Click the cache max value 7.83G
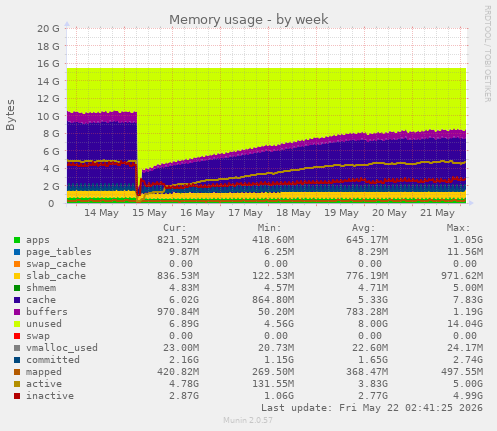This screenshot has height=431, width=497. tap(468, 300)
